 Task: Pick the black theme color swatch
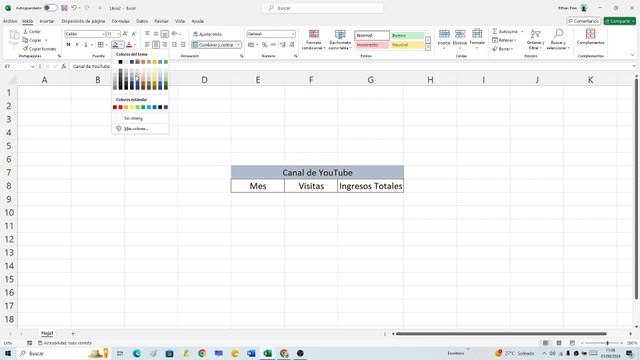120,62
